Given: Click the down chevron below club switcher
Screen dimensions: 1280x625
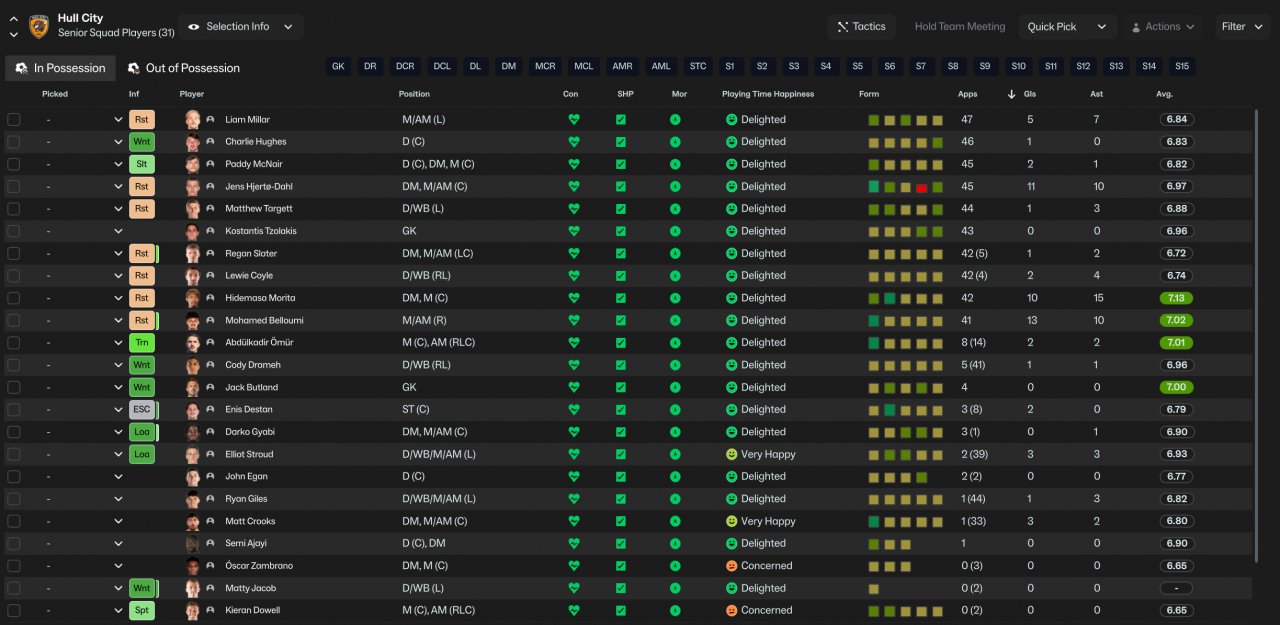Looking at the screenshot, I should 13,35.
